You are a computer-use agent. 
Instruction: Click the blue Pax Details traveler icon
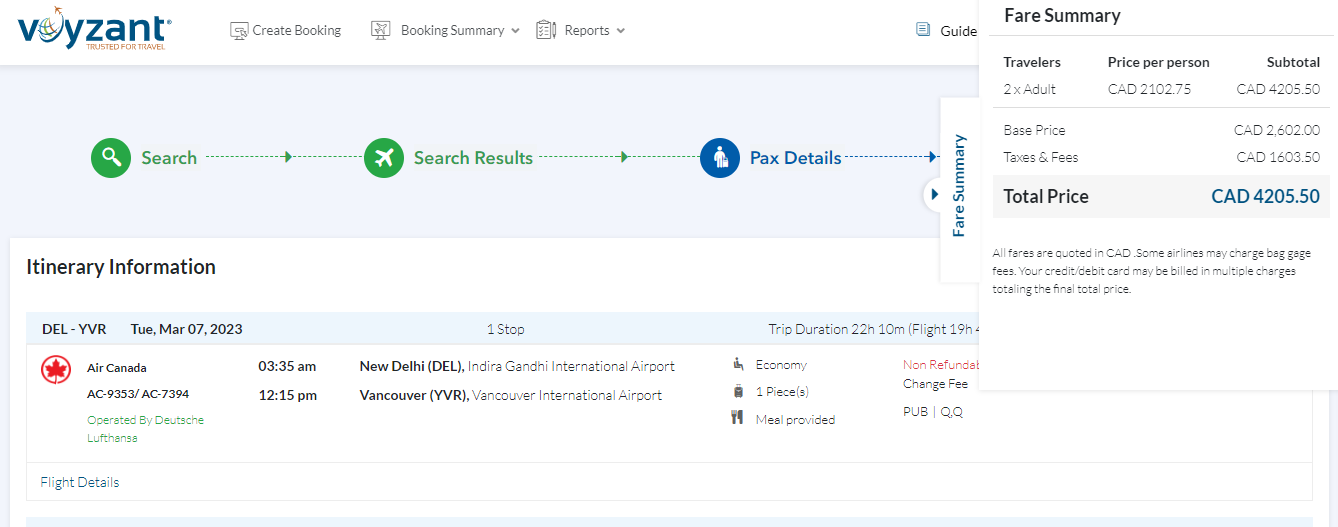click(720, 158)
